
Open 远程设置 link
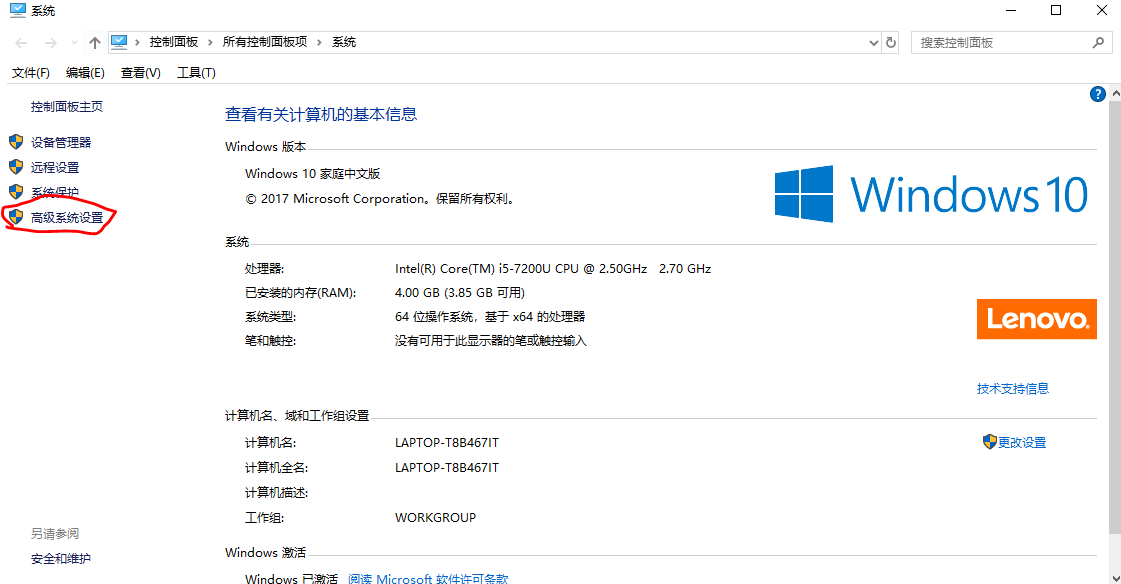pos(55,167)
